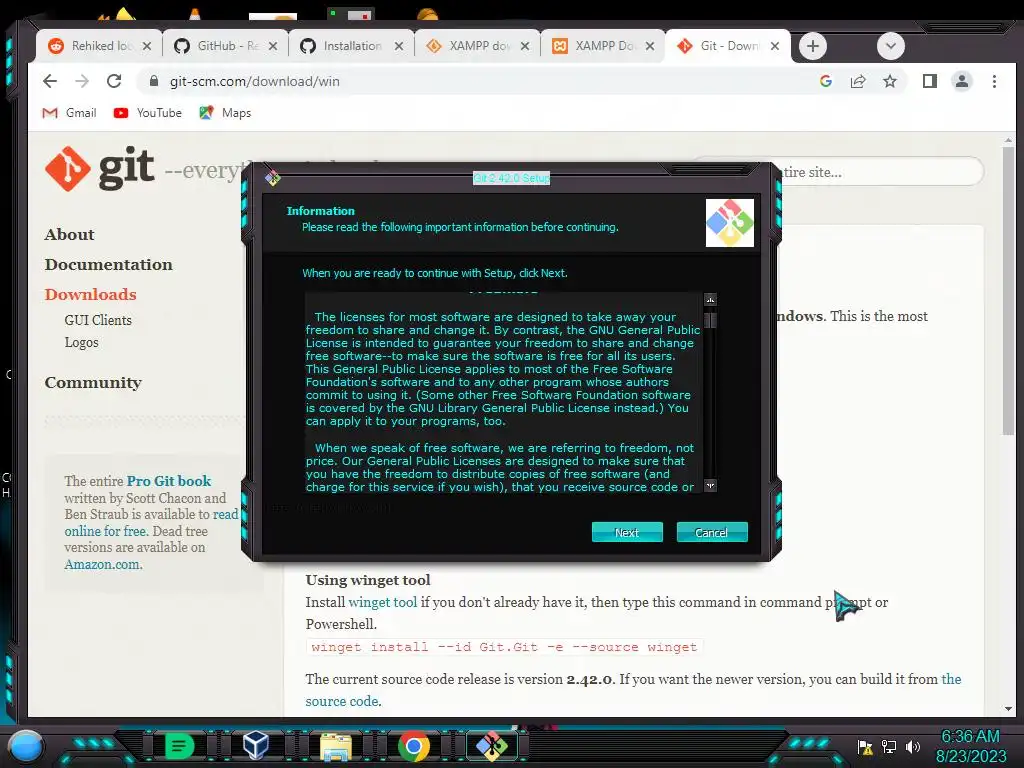Open the Maps bookmark
Viewport: 1024px width, 768px height.
(x=225, y=113)
